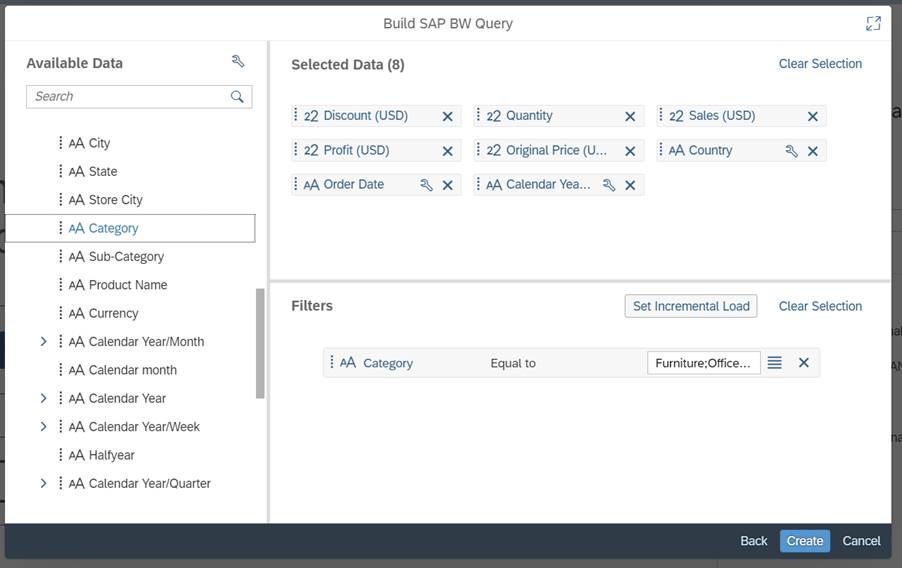This screenshot has height=568, width=902.
Task: Toggle fullscreen dialog icon
Action: tap(873, 23)
